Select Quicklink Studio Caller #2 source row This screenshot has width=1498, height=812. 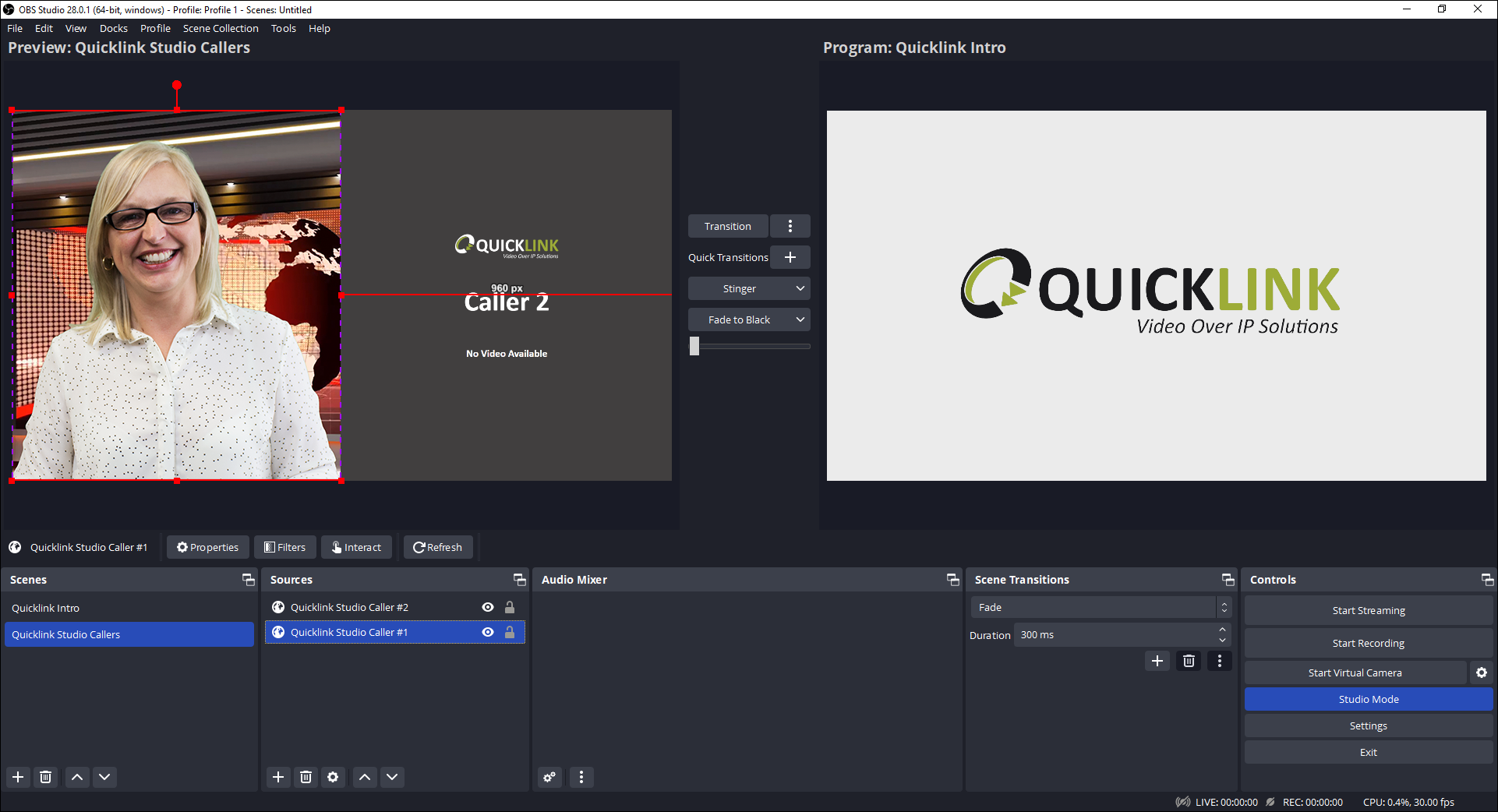coord(394,607)
